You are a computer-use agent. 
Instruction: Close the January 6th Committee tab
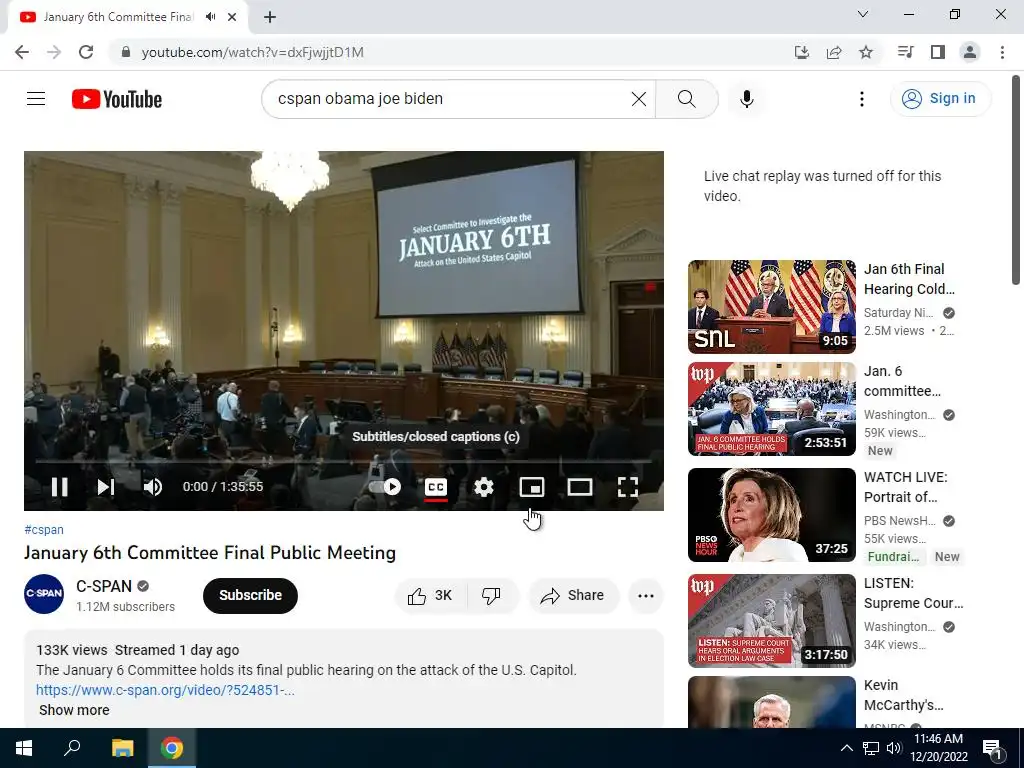pyautogui.click(x=232, y=17)
